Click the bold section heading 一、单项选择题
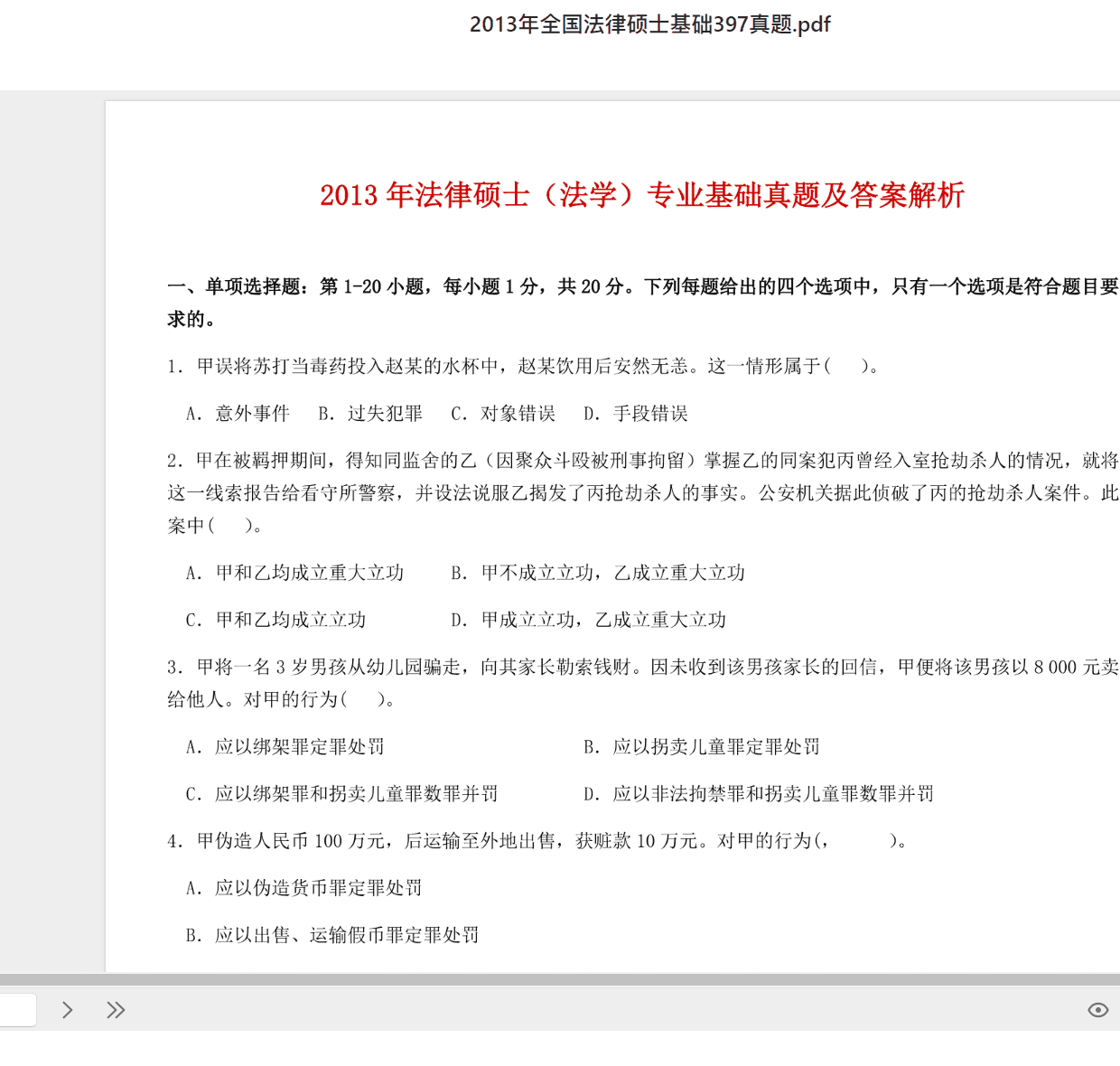1120x1066 pixels. click(x=643, y=303)
